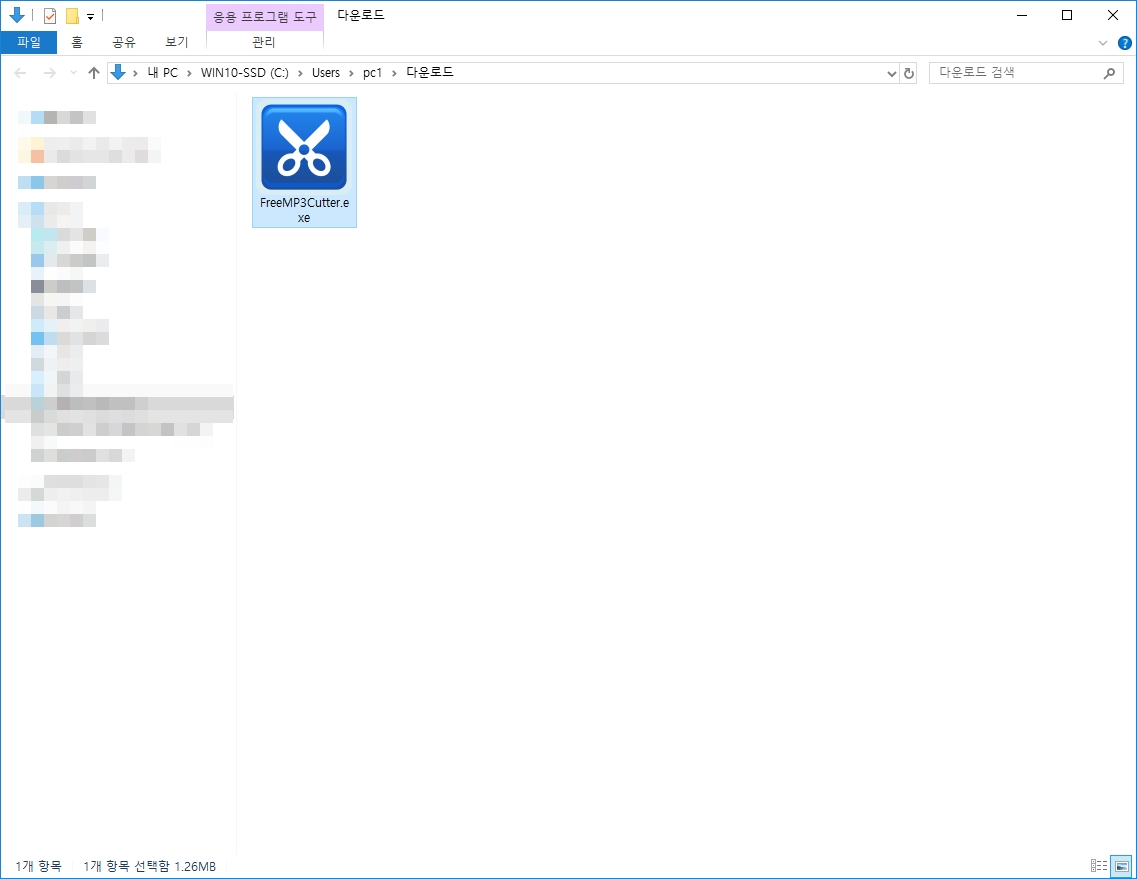Open the address bar history dropdown
The width and height of the screenshot is (1137, 879).
[892, 73]
